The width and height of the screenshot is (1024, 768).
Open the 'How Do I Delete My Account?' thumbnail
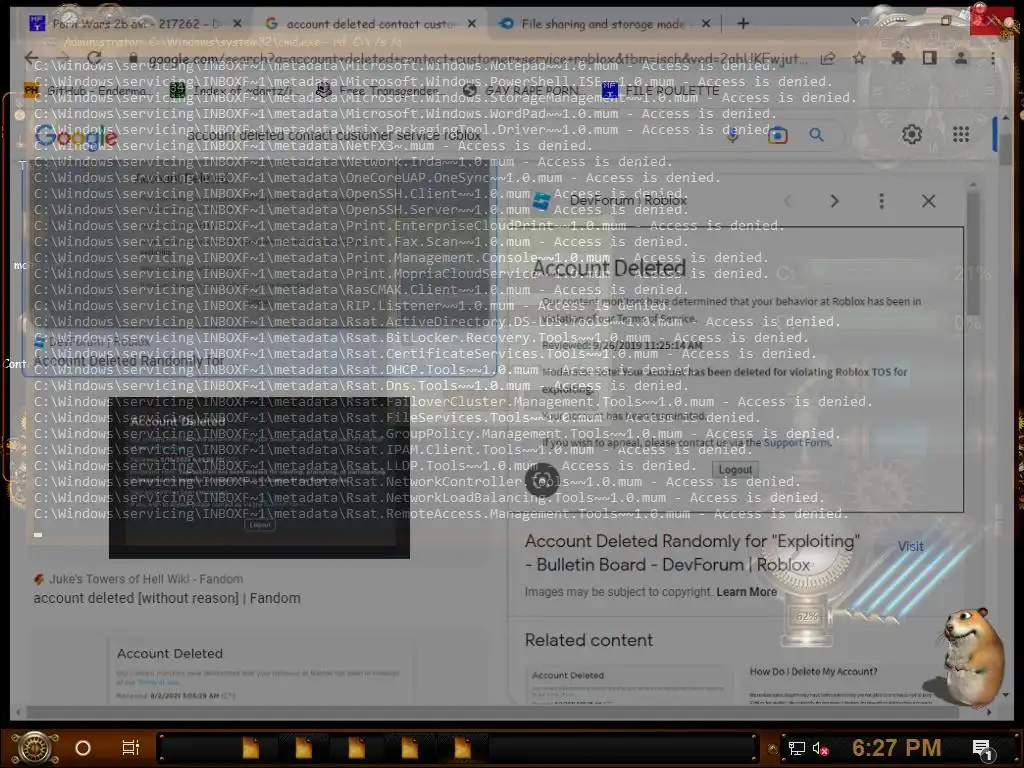click(839, 684)
